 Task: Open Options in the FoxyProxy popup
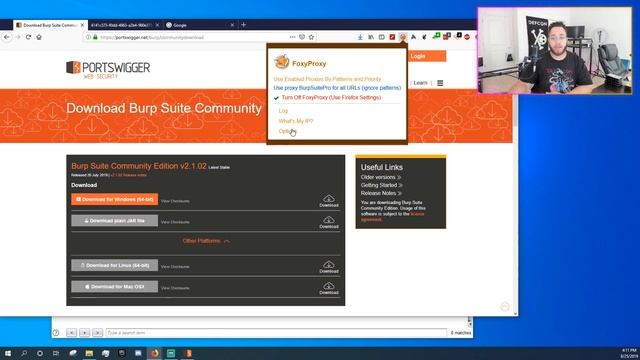[287, 131]
